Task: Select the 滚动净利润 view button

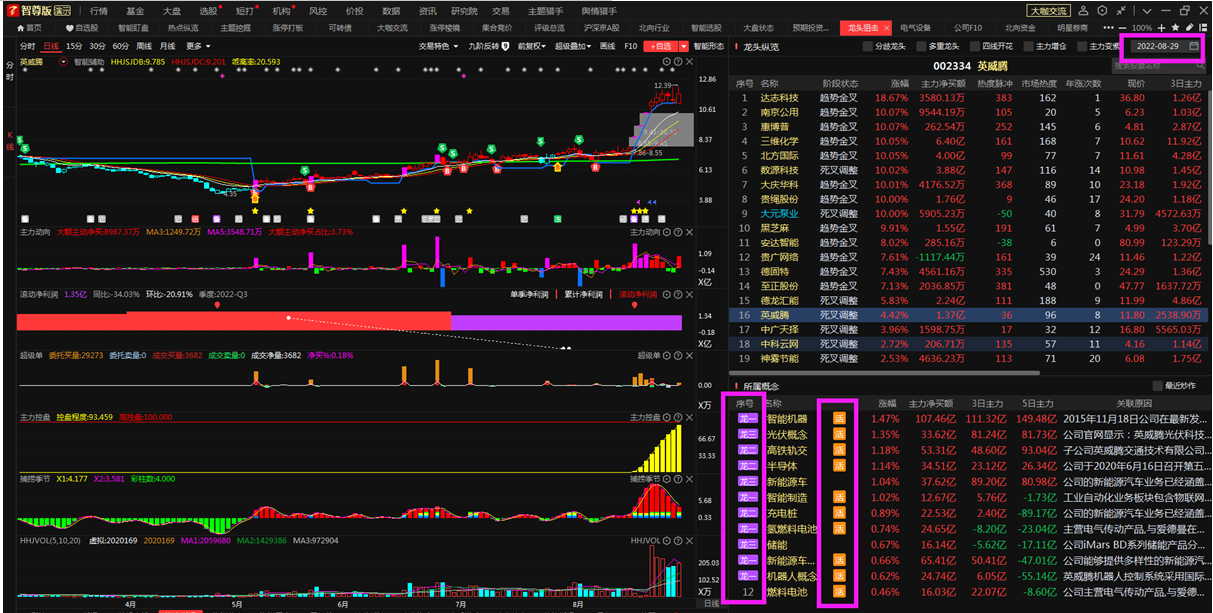Action: click(x=638, y=295)
